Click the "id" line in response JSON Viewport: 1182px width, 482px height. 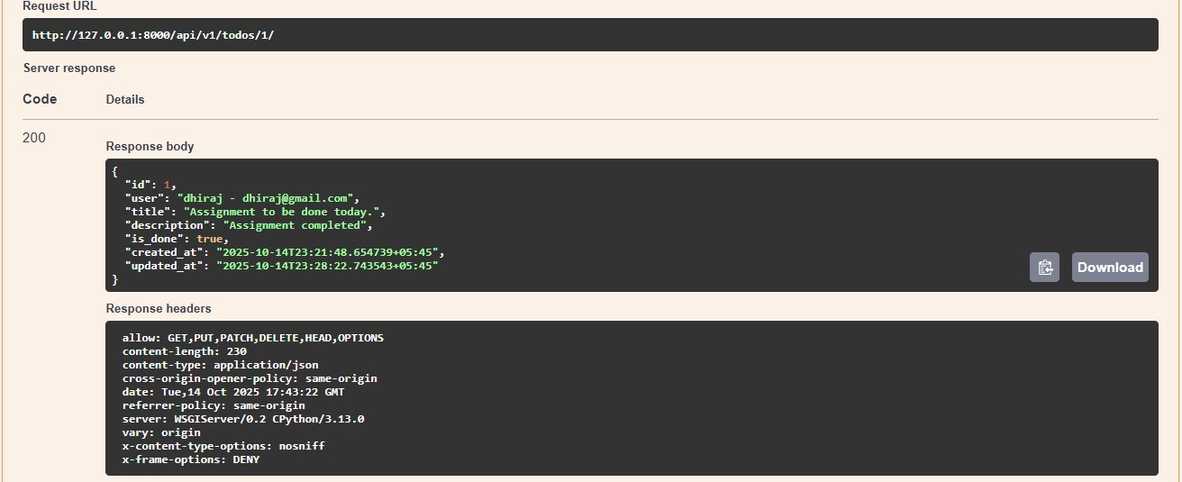click(x=150, y=185)
